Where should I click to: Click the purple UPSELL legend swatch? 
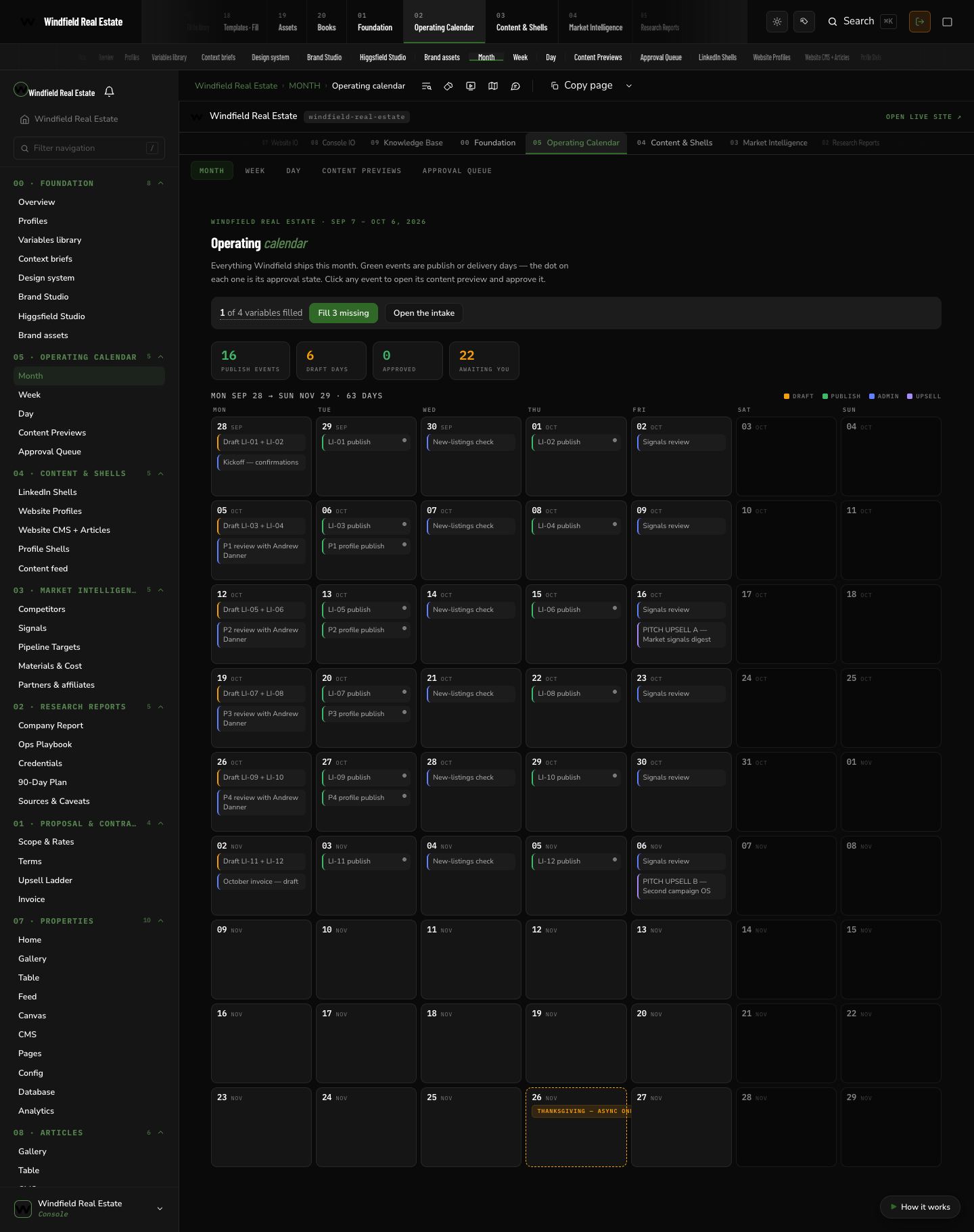[910, 396]
